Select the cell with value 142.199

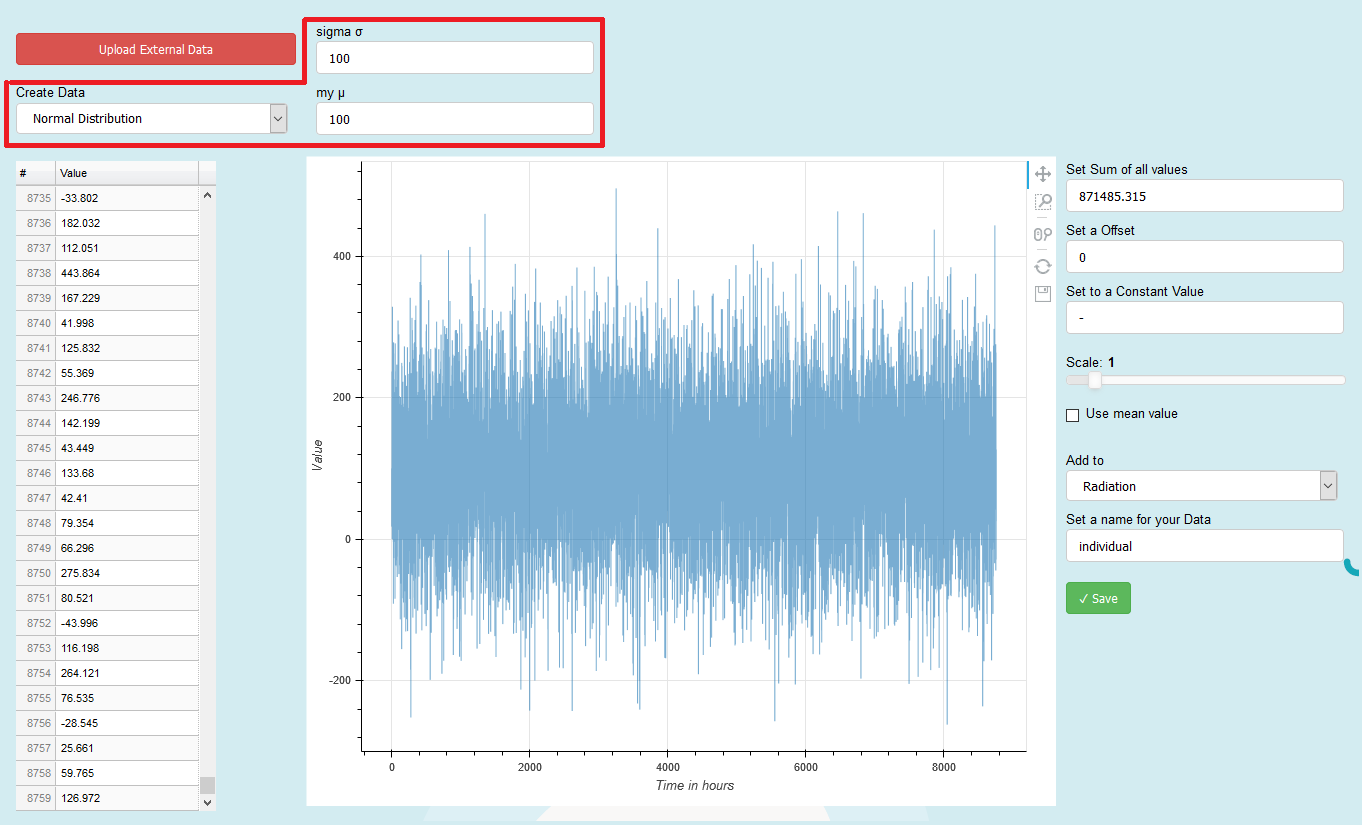click(x=127, y=423)
